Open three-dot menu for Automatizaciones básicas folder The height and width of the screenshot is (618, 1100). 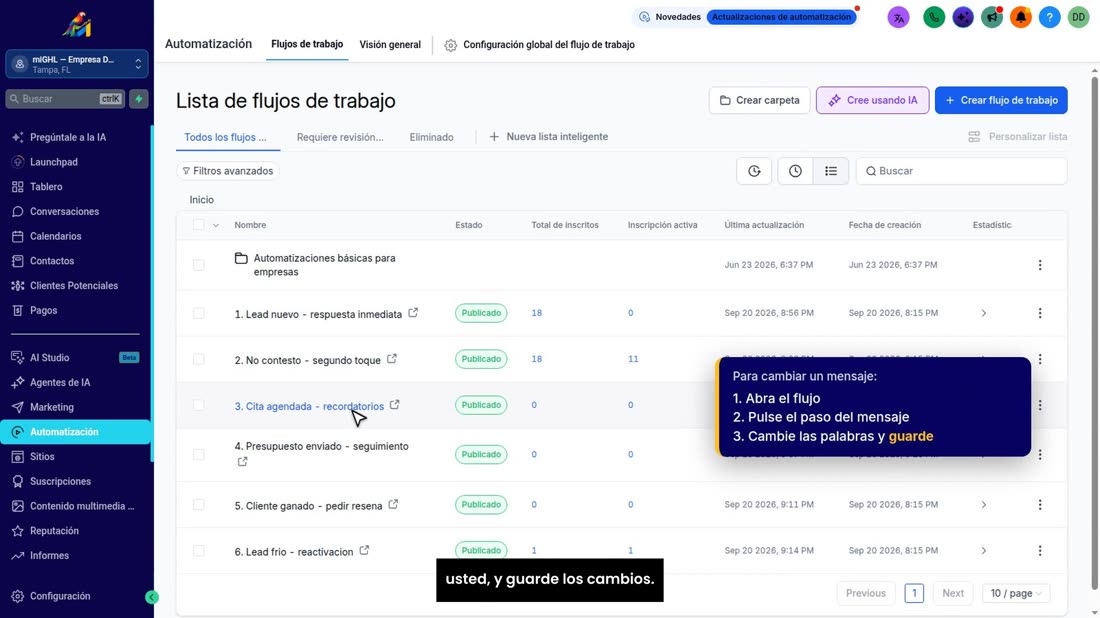pyautogui.click(x=1040, y=265)
